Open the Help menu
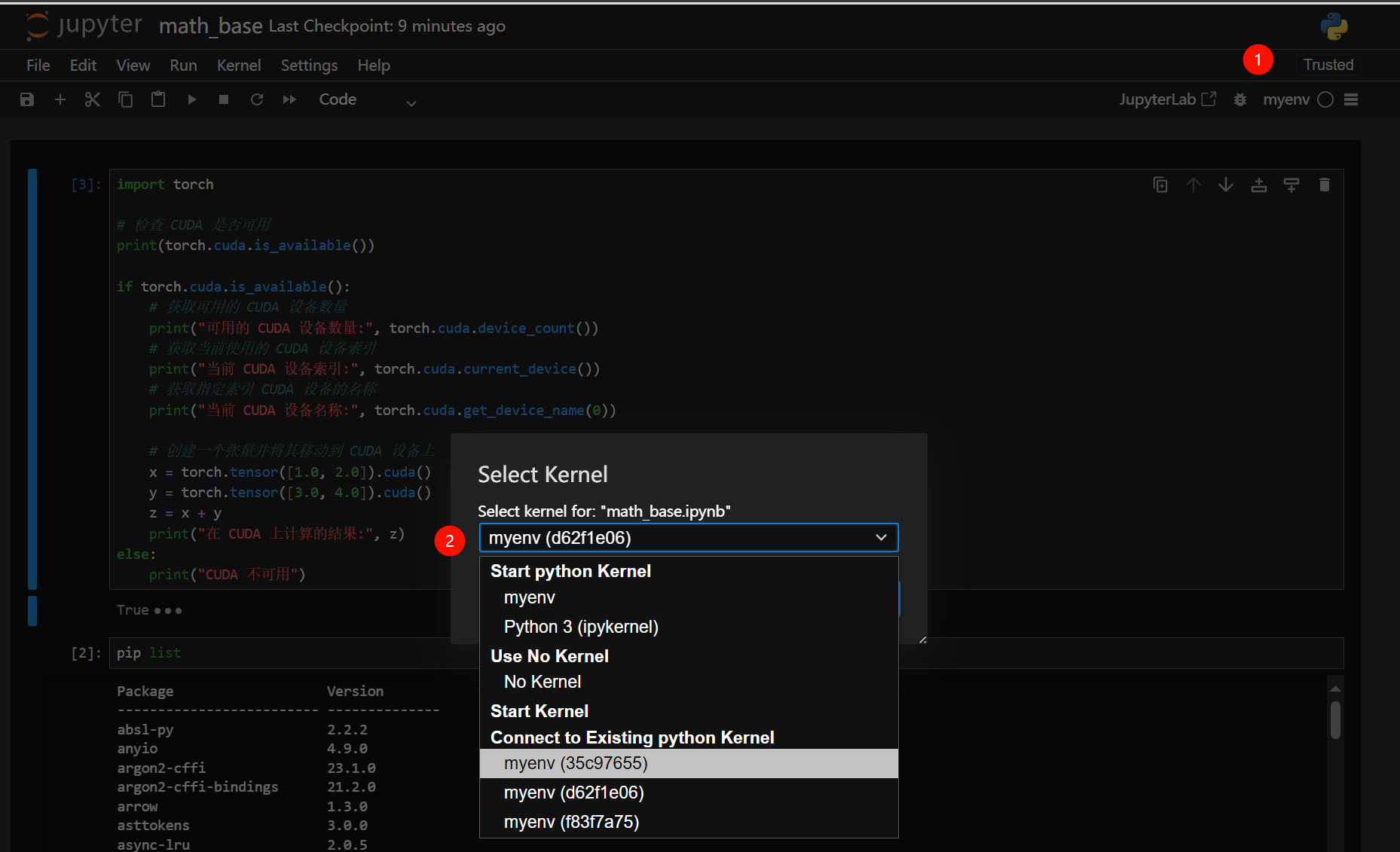 tap(374, 66)
